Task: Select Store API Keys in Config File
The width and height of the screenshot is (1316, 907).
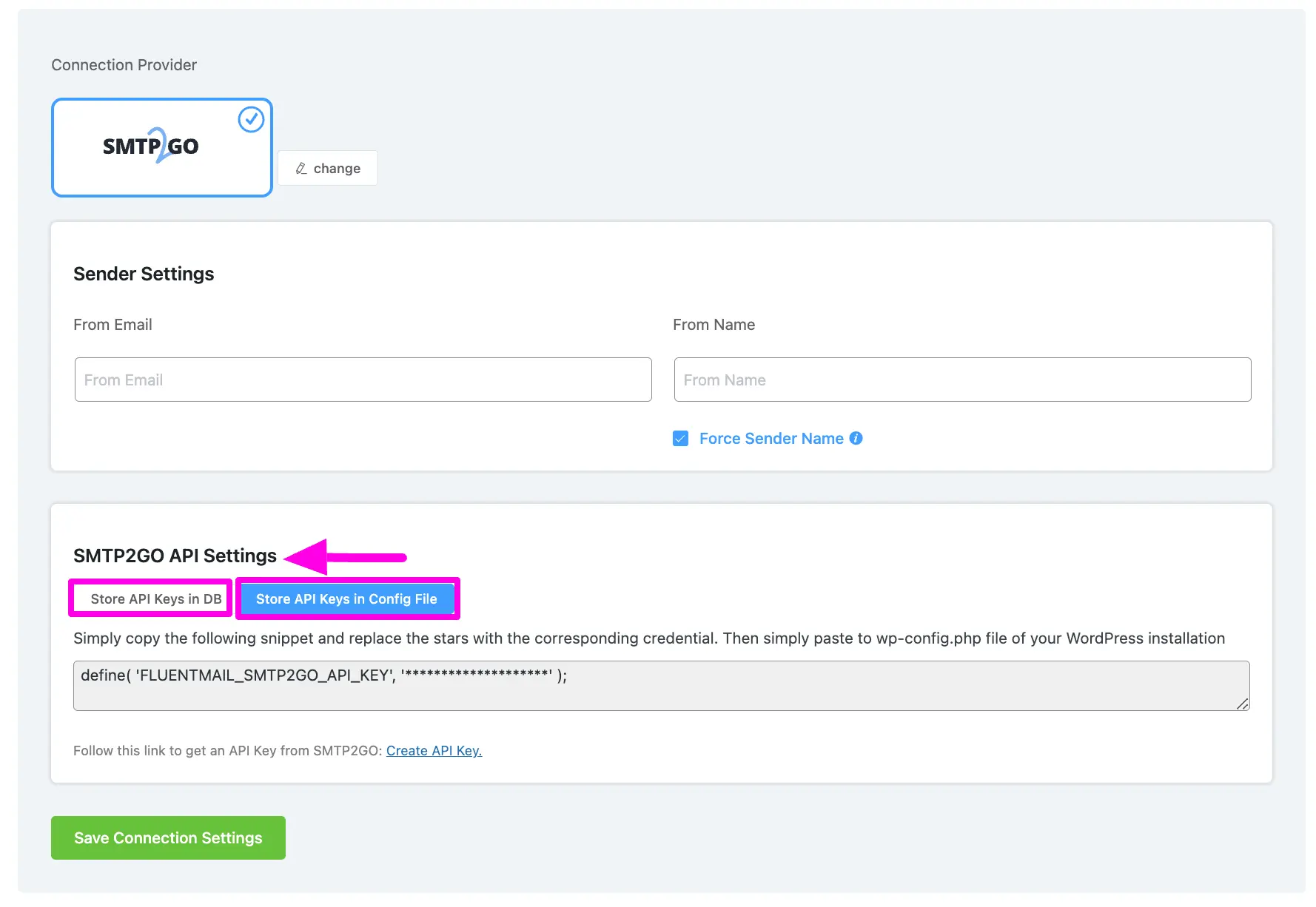Action: tap(346, 599)
